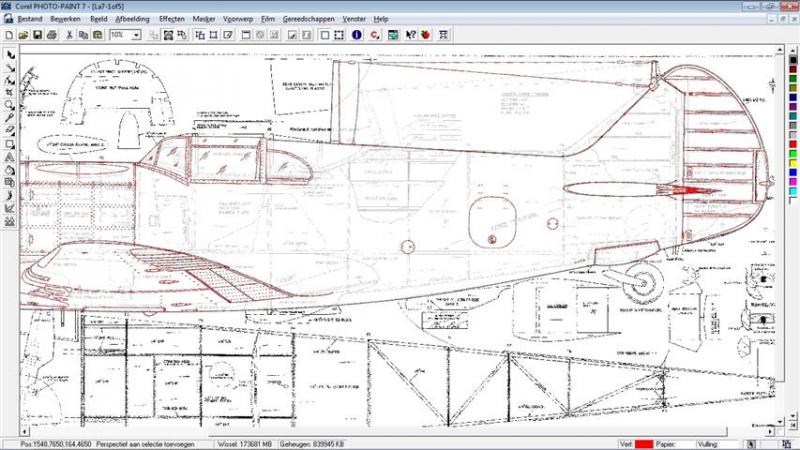Open the Masker menu
800x450 pixels.
204,19
